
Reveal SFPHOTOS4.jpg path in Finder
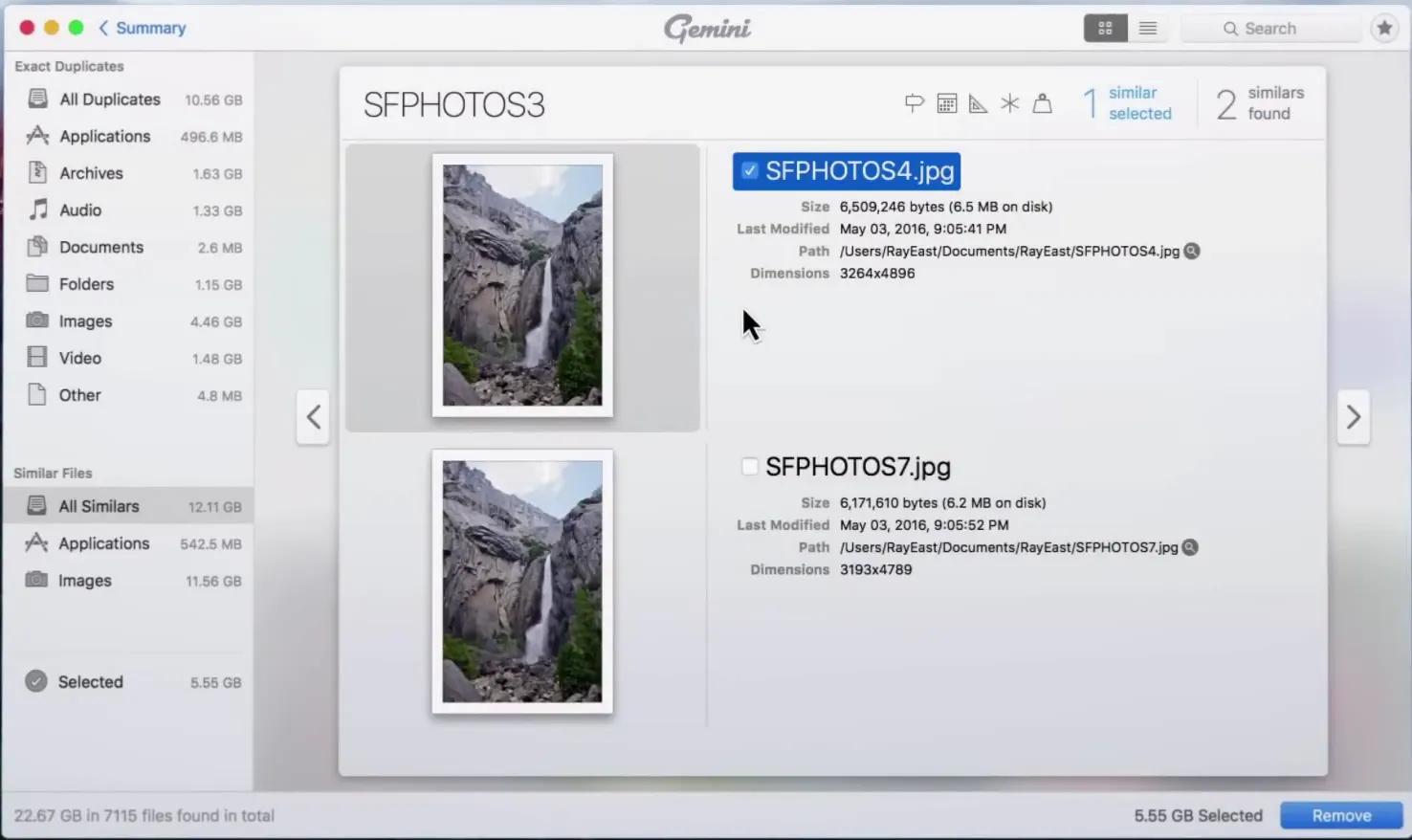(x=1192, y=252)
